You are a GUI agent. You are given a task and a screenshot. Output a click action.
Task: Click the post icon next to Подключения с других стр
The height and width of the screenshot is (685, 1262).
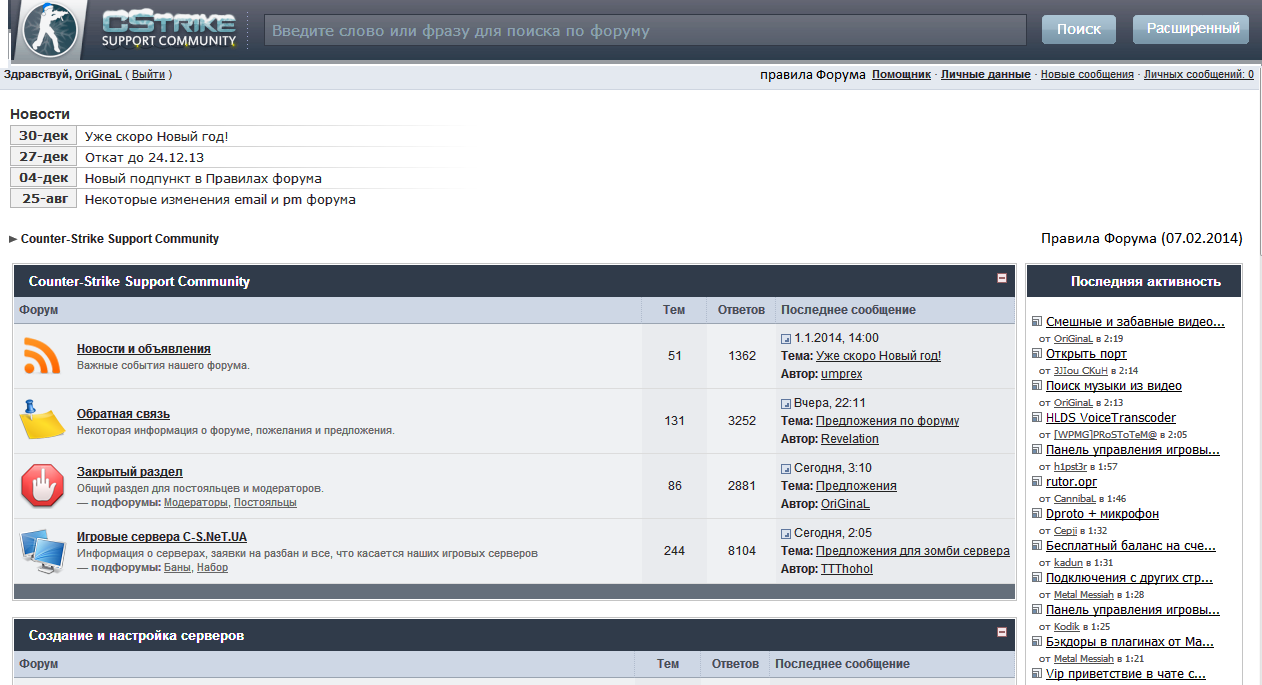point(1037,578)
